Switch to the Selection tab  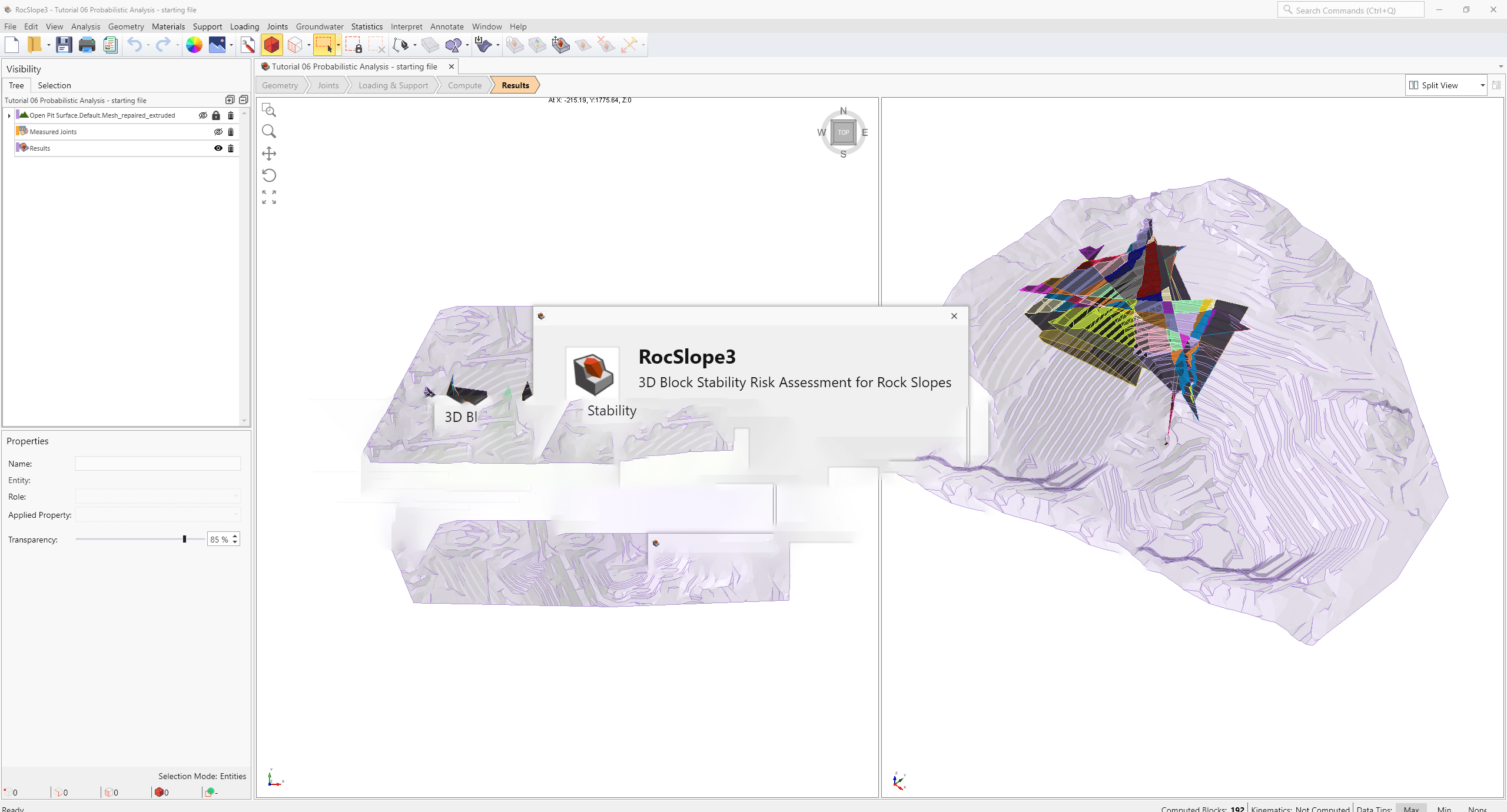click(x=54, y=85)
